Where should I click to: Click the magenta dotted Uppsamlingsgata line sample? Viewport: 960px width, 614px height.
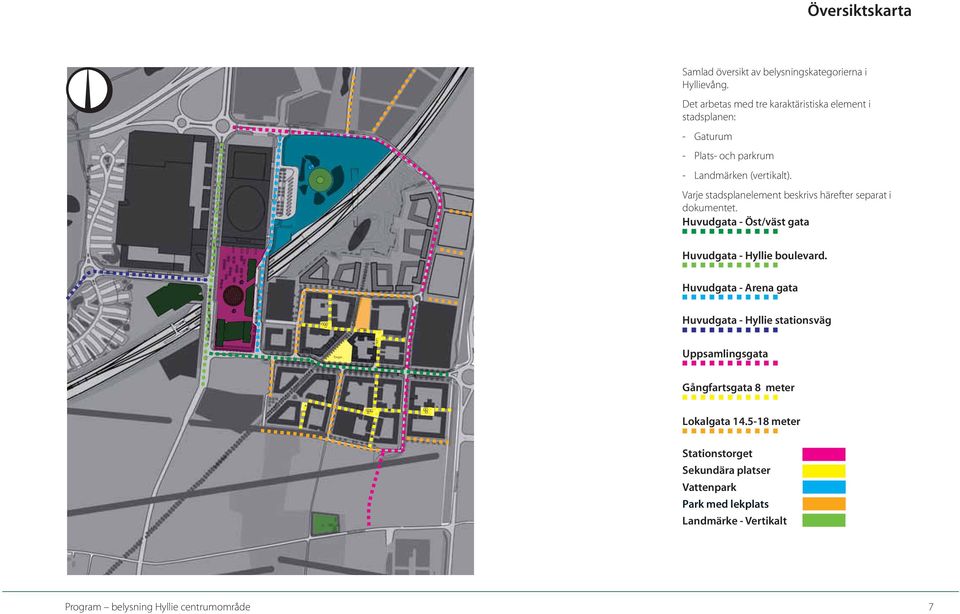730,363
